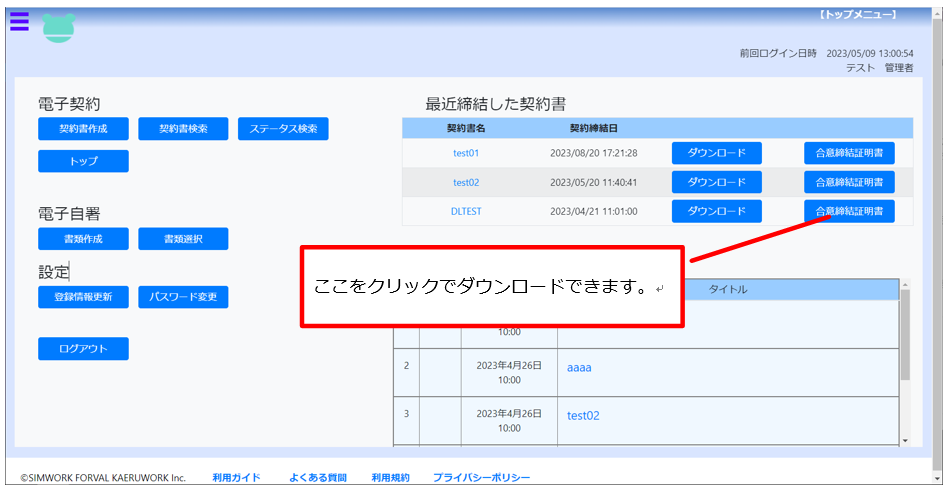The width and height of the screenshot is (952, 494).
Task: Click the 契約書作成 button
Action: [x=83, y=129]
